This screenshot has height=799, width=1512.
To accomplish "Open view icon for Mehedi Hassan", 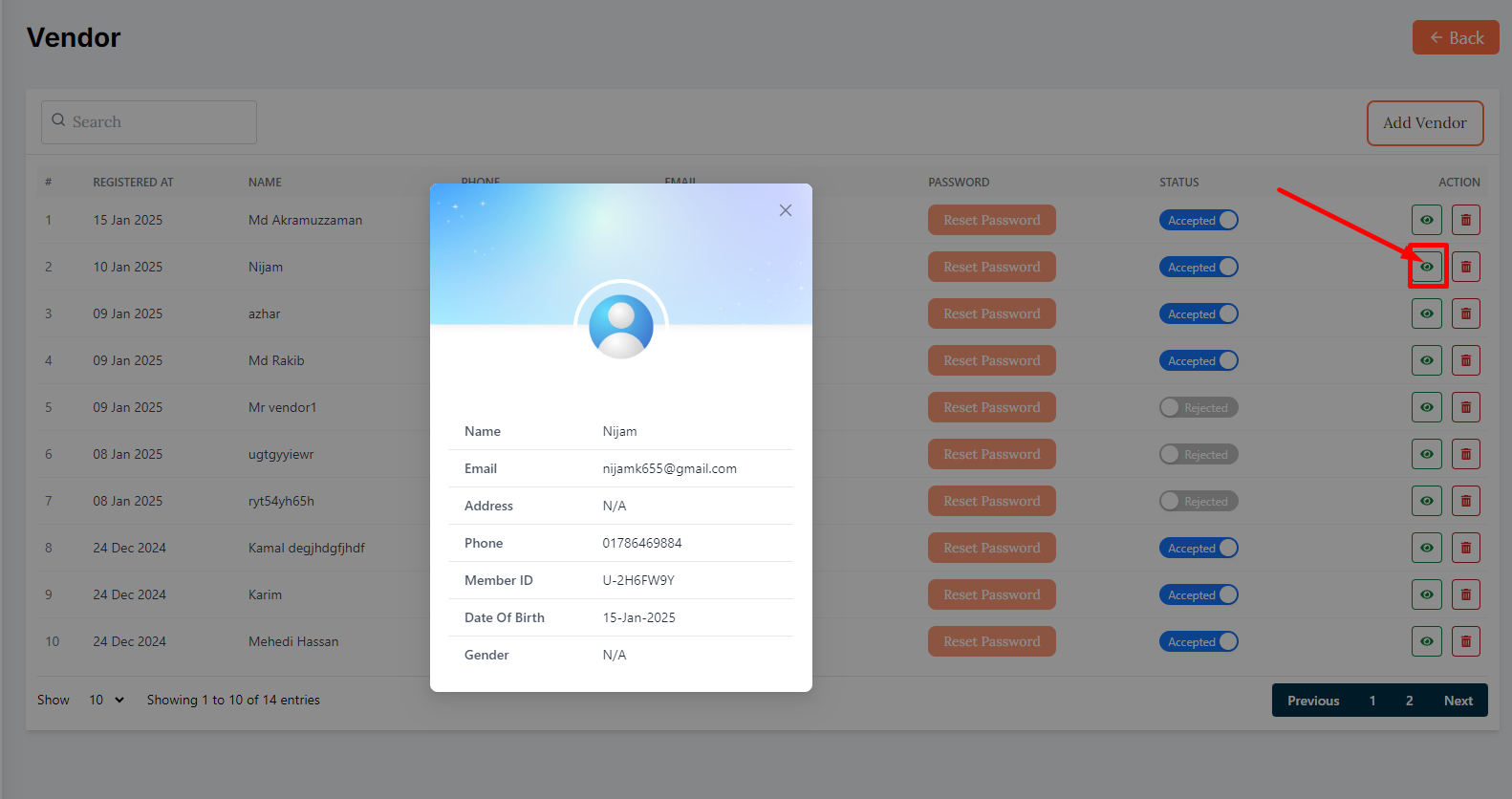I will (1426, 641).
